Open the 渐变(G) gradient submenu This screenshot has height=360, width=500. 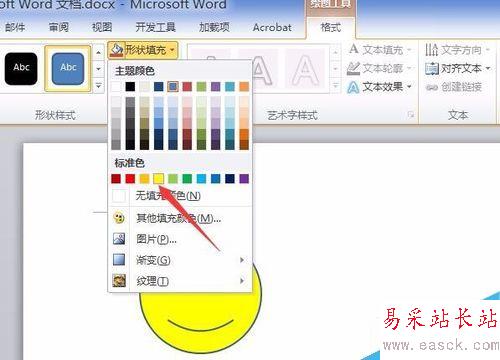[x=180, y=260]
